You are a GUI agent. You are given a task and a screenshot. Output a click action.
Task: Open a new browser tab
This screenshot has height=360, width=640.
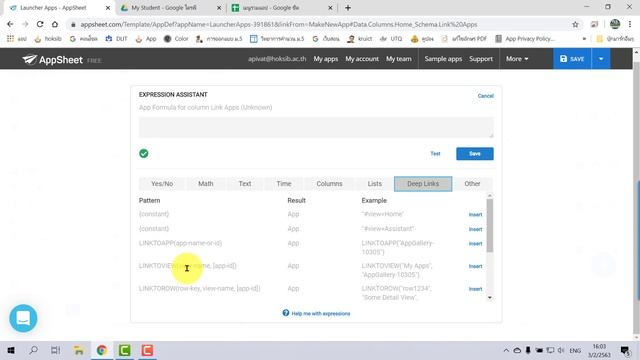[x=348, y=8]
